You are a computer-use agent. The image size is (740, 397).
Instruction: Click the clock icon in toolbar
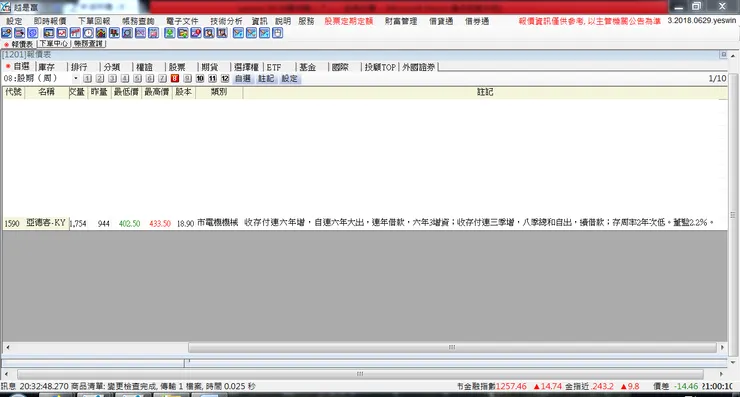click(x=88, y=33)
